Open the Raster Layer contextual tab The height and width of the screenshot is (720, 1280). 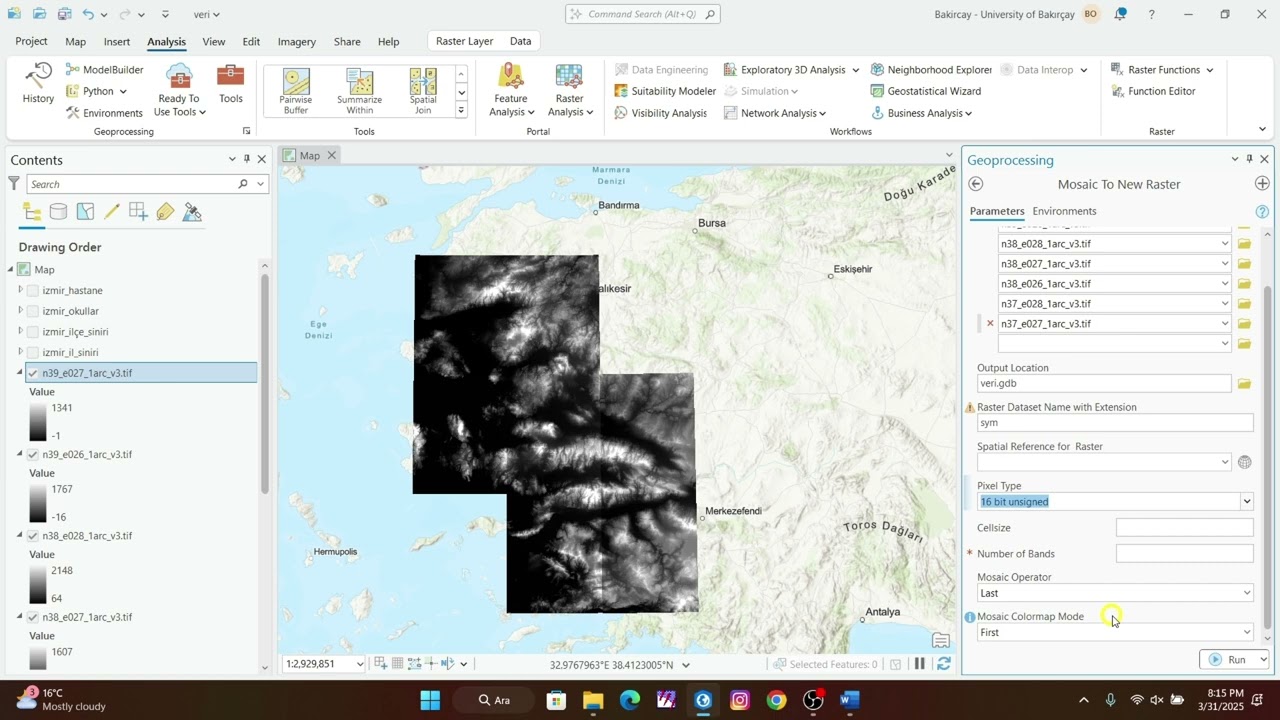point(465,41)
